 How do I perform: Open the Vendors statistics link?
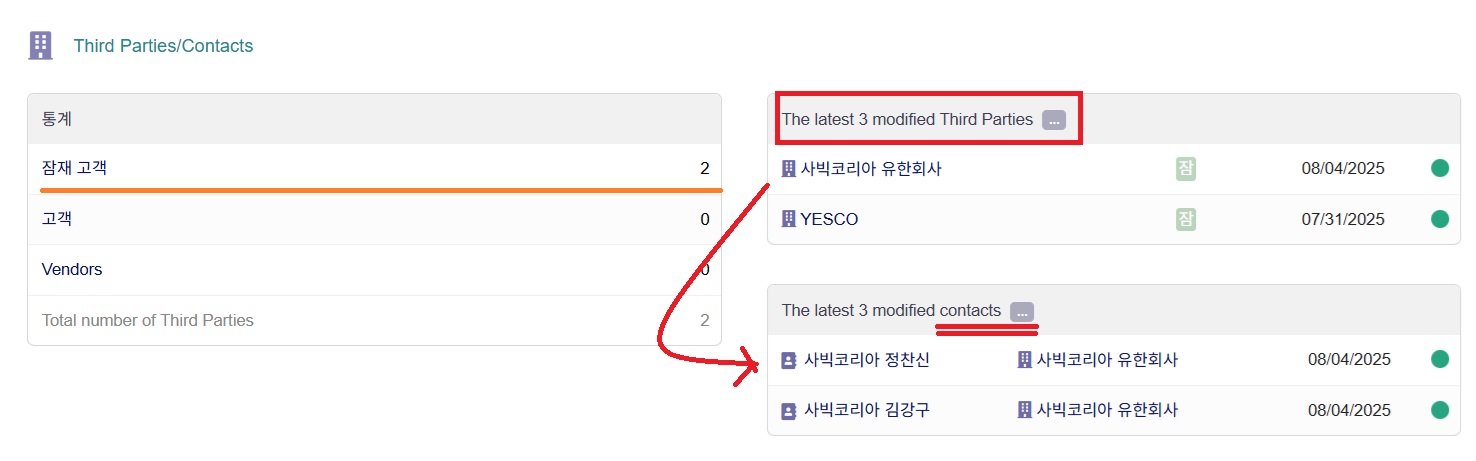[x=72, y=269]
